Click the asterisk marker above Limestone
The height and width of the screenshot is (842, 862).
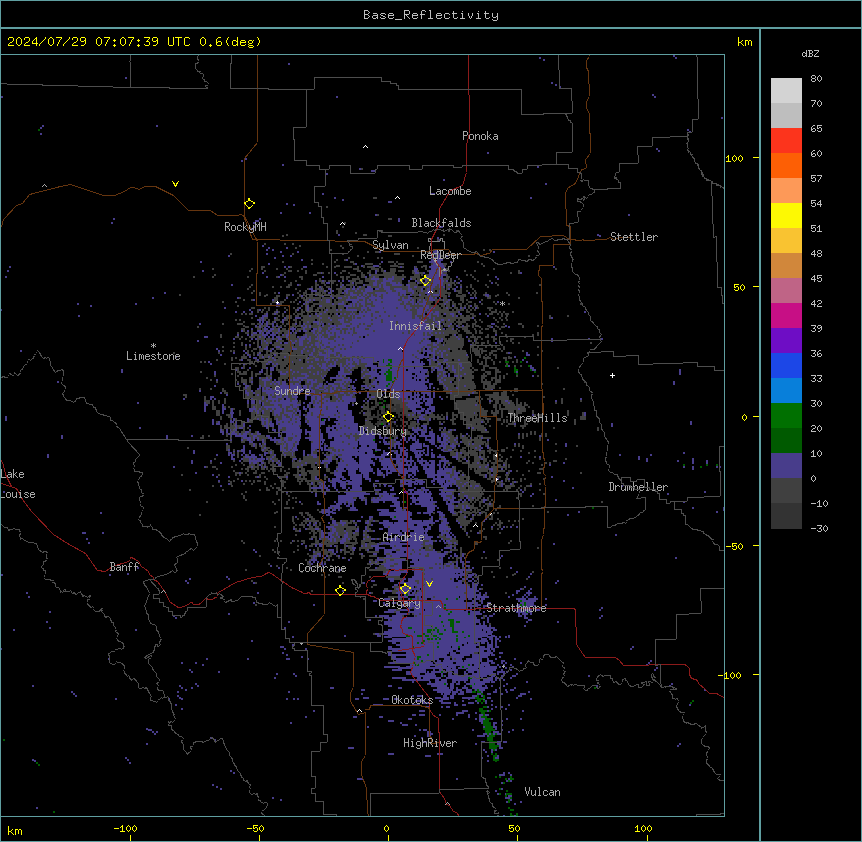tap(153, 346)
